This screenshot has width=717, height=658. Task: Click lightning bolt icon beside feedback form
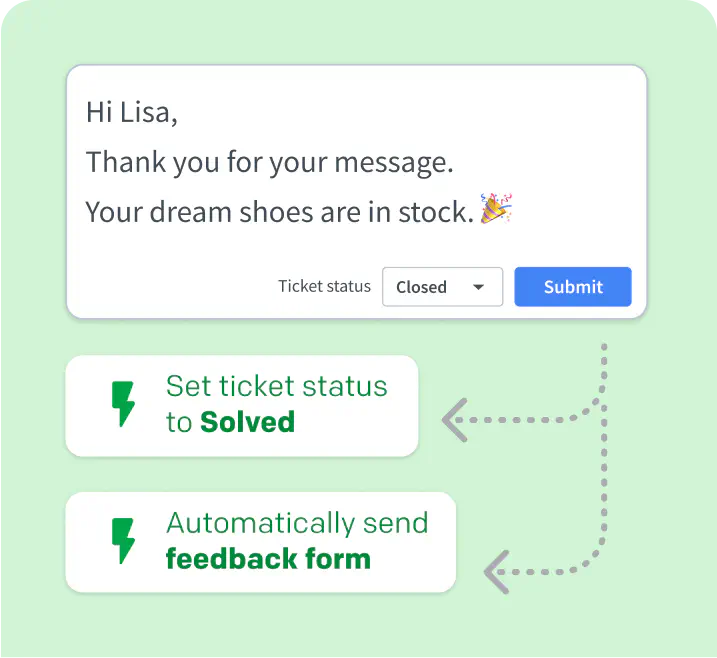123,541
